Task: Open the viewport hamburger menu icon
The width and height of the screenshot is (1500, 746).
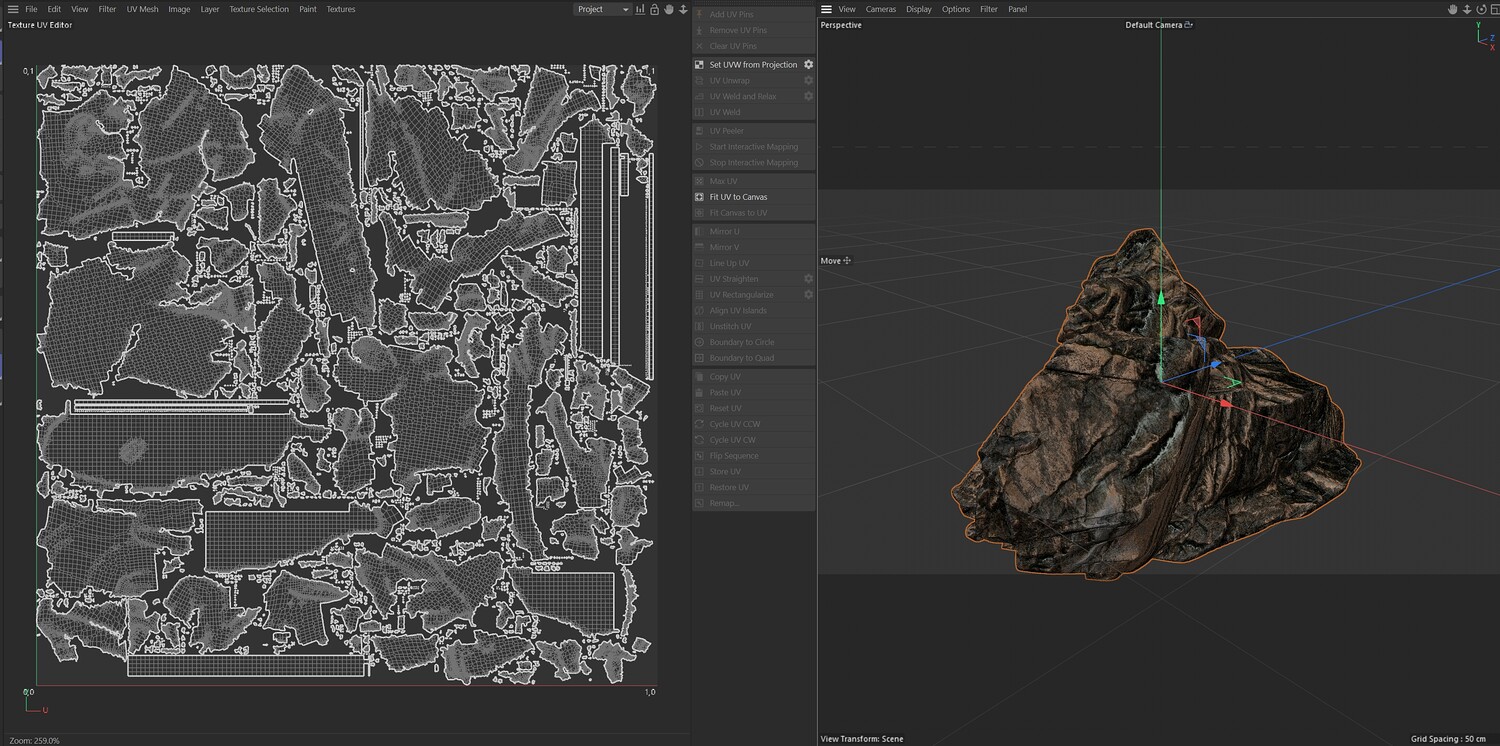Action: [826, 9]
